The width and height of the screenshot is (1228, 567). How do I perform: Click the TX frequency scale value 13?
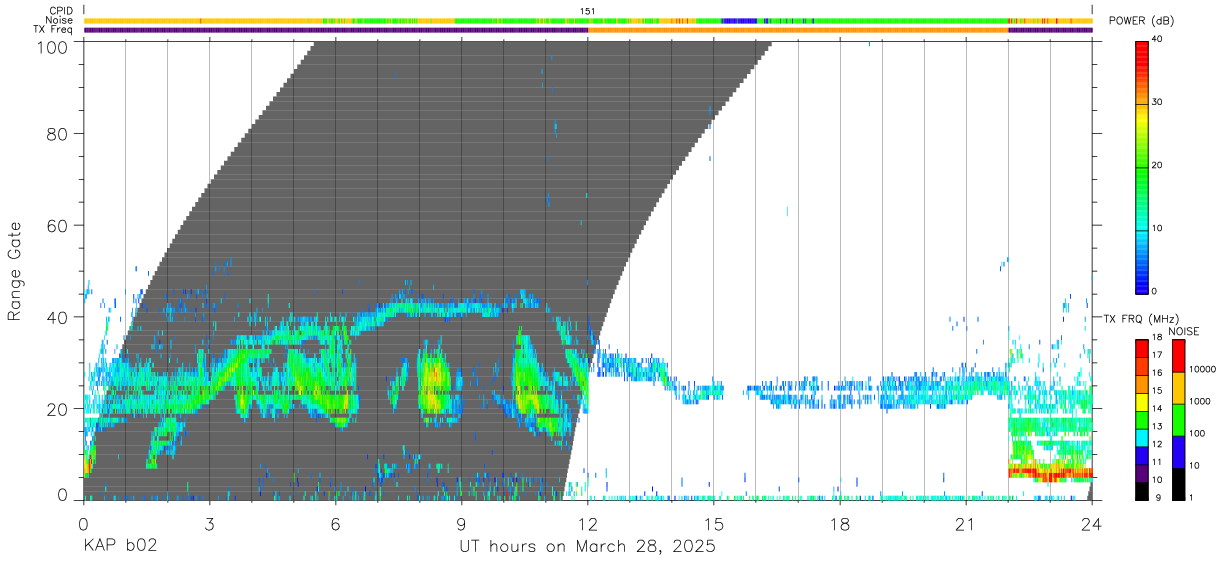pyautogui.click(x=1157, y=427)
